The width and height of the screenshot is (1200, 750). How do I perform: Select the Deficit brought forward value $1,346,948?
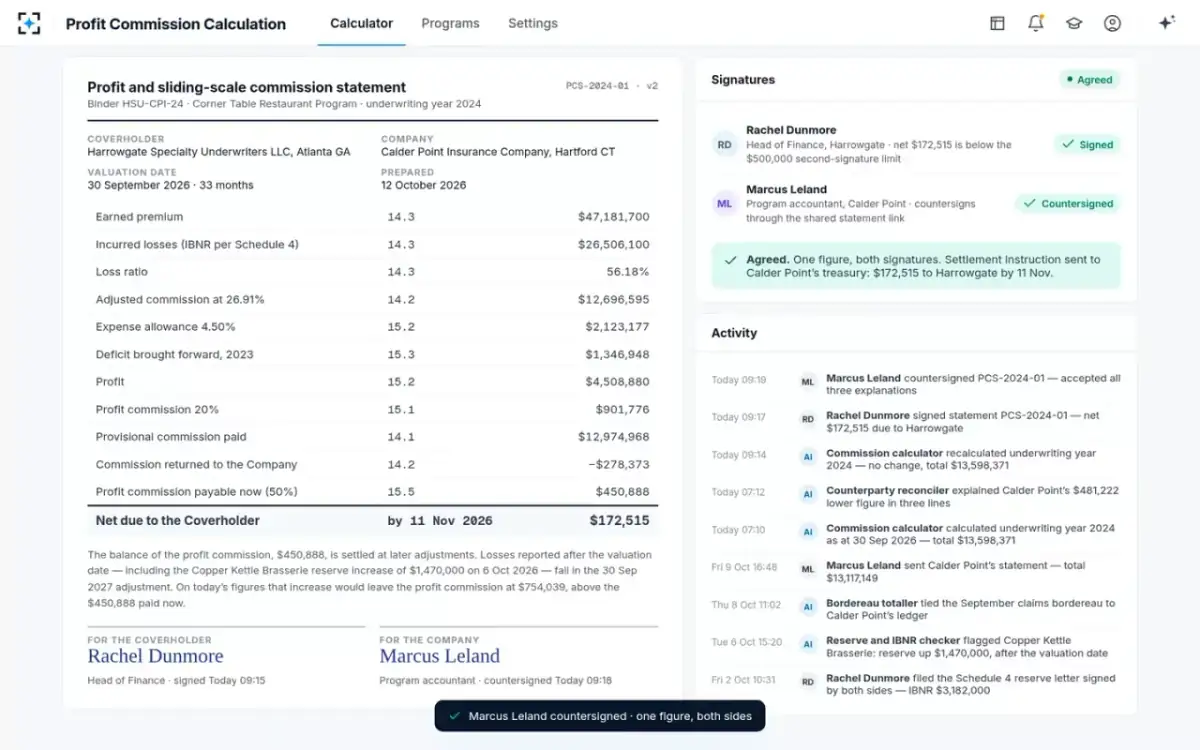coord(617,354)
